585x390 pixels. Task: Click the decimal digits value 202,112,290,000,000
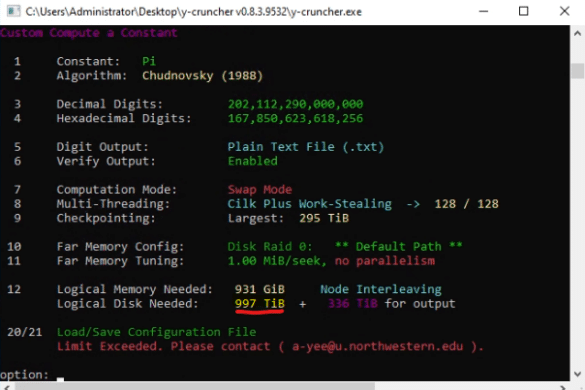pyautogui.click(x=295, y=104)
